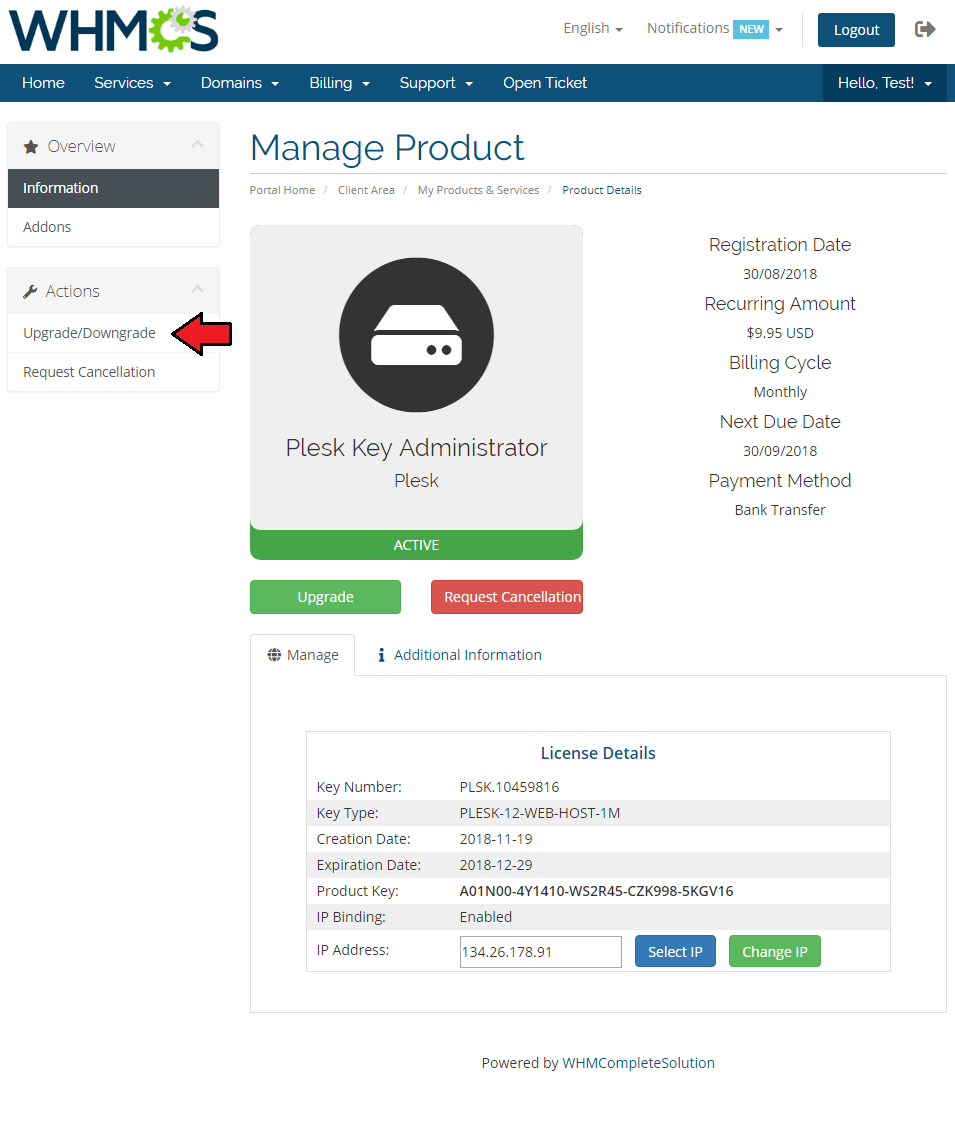This screenshot has width=955, height=1127.
Task: Click the Monthly billing cycle value
Action: (x=780, y=392)
